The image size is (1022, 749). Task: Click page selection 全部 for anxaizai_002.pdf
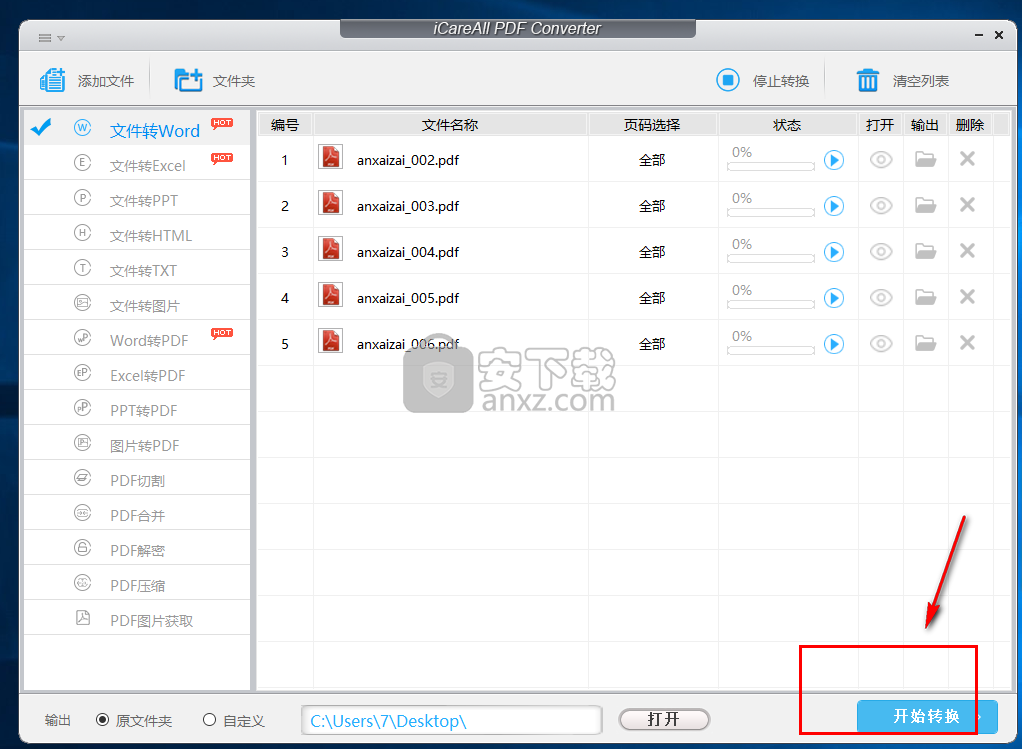click(x=652, y=160)
